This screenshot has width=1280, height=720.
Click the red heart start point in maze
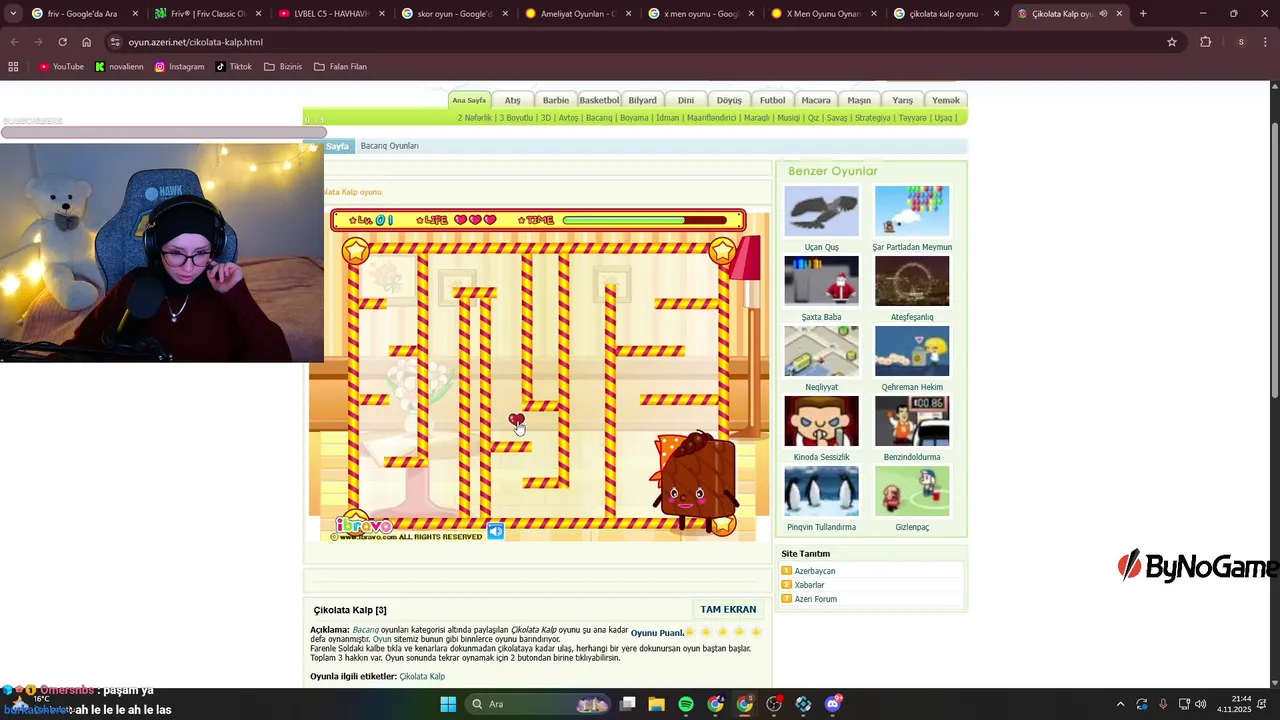click(x=515, y=420)
